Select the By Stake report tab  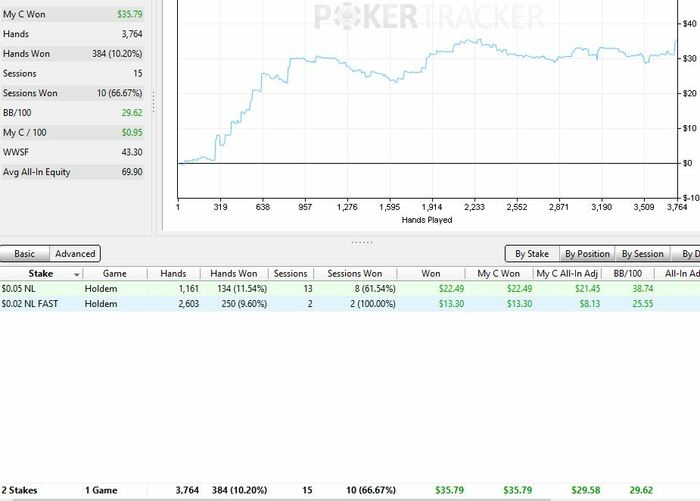pyautogui.click(x=532, y=254)
